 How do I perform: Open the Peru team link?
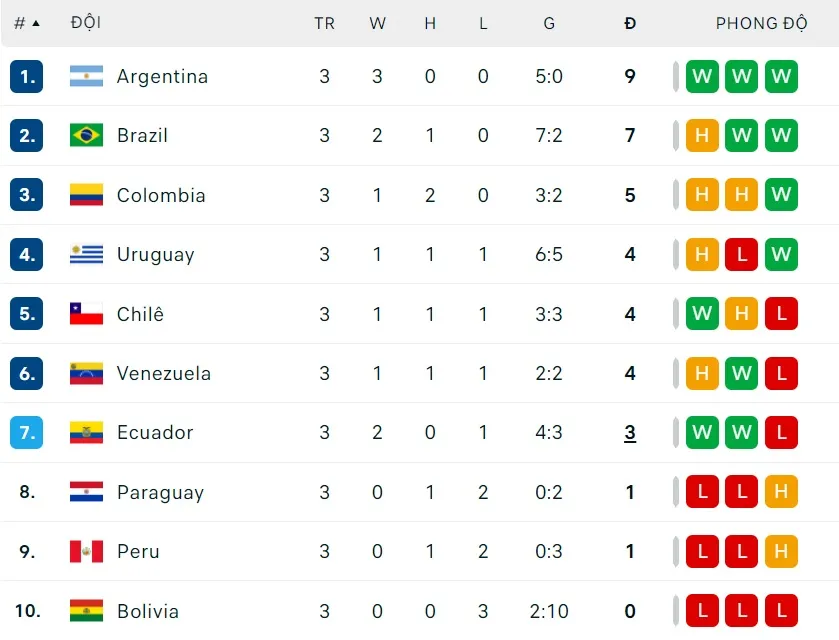[138, 551]
